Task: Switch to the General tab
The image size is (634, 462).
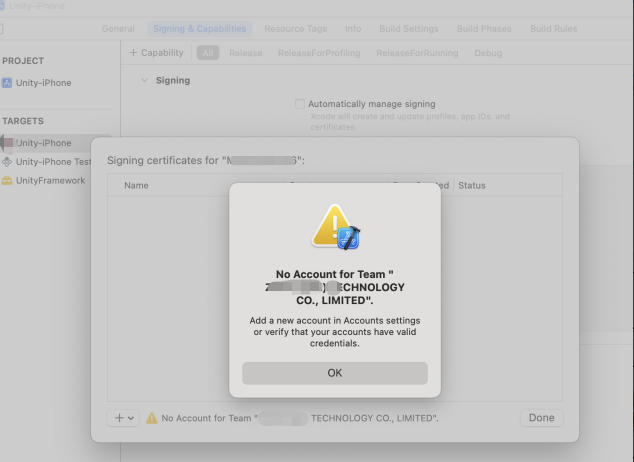Action: coord(118,29)
